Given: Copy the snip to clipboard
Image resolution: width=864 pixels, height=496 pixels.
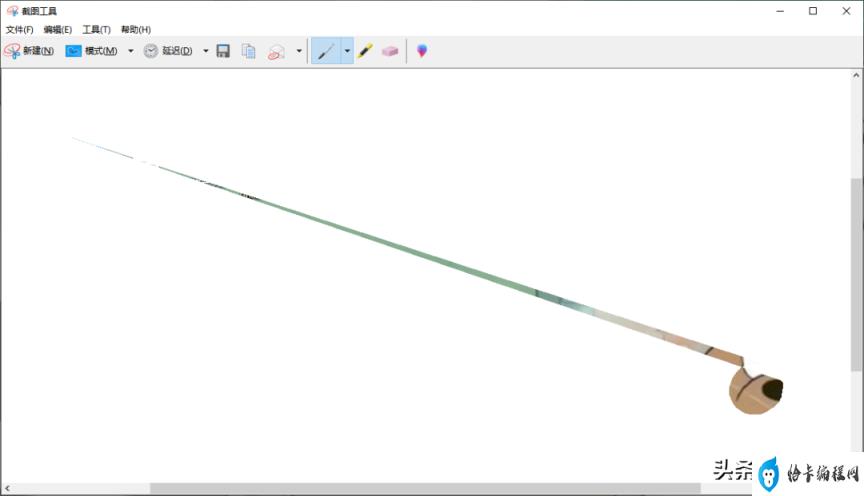Looking at the screenshot, I should click(x=249, y=51).
